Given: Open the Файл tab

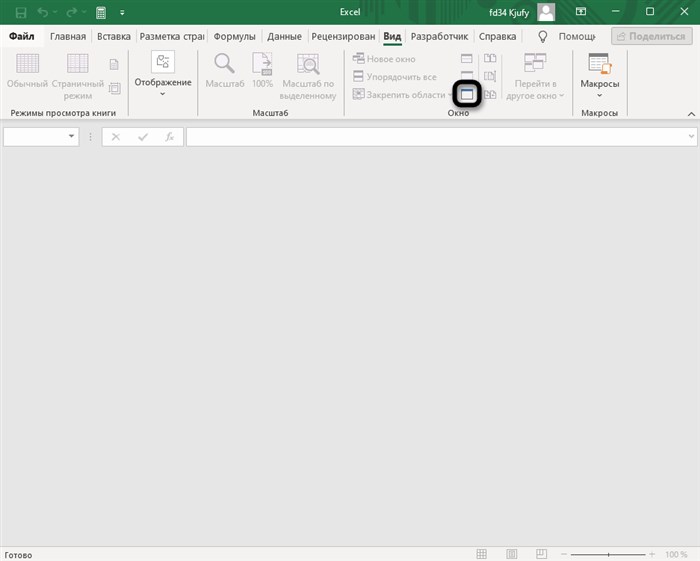Looking at the screenshot, I should 21,36.
